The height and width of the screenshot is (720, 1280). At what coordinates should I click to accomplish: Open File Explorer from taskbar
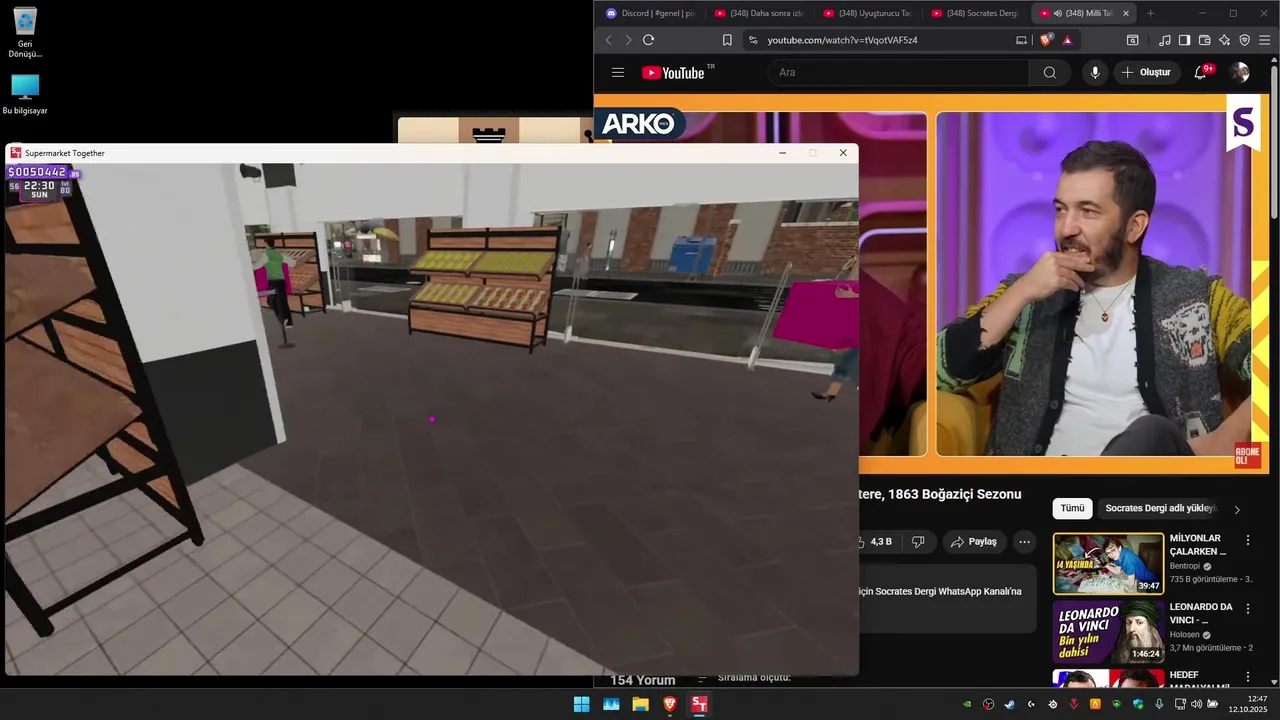(x=640, y=704)
